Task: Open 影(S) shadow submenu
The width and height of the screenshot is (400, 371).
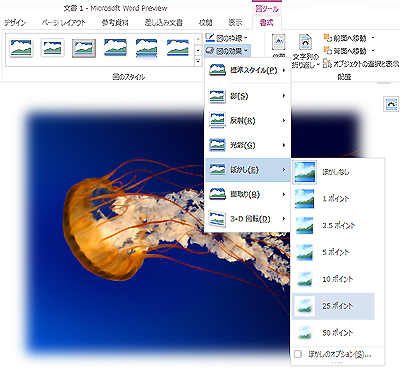Action: [x=248, y=96]
